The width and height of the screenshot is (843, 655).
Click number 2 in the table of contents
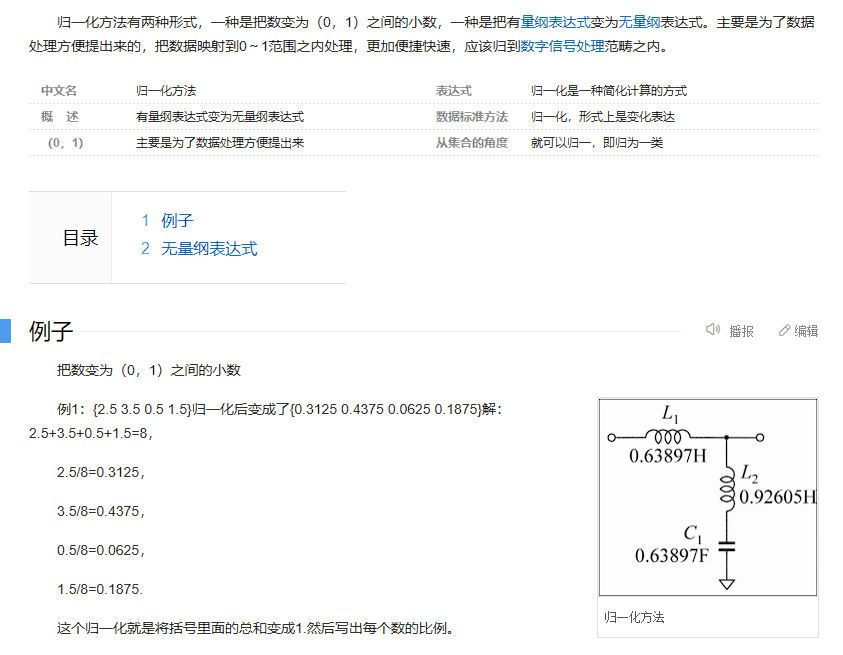point(145,249)
